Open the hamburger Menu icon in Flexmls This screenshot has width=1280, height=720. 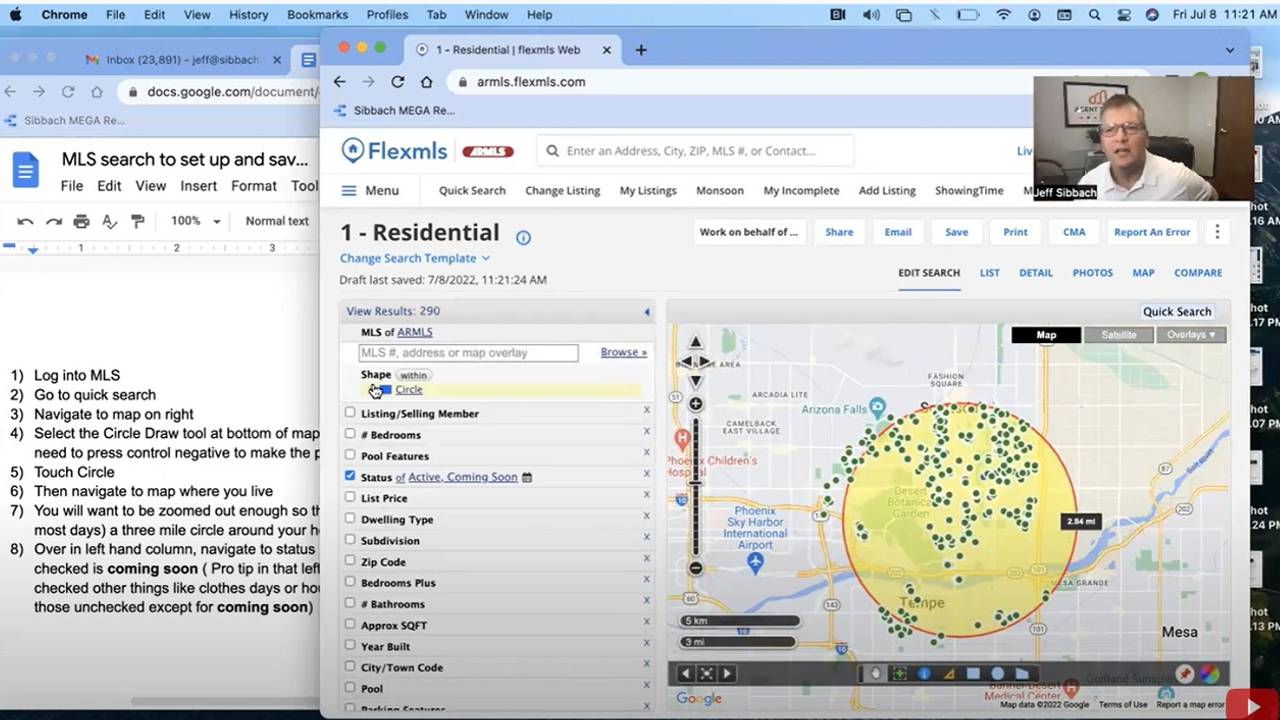pyautogui.click(x=348, y=190)
